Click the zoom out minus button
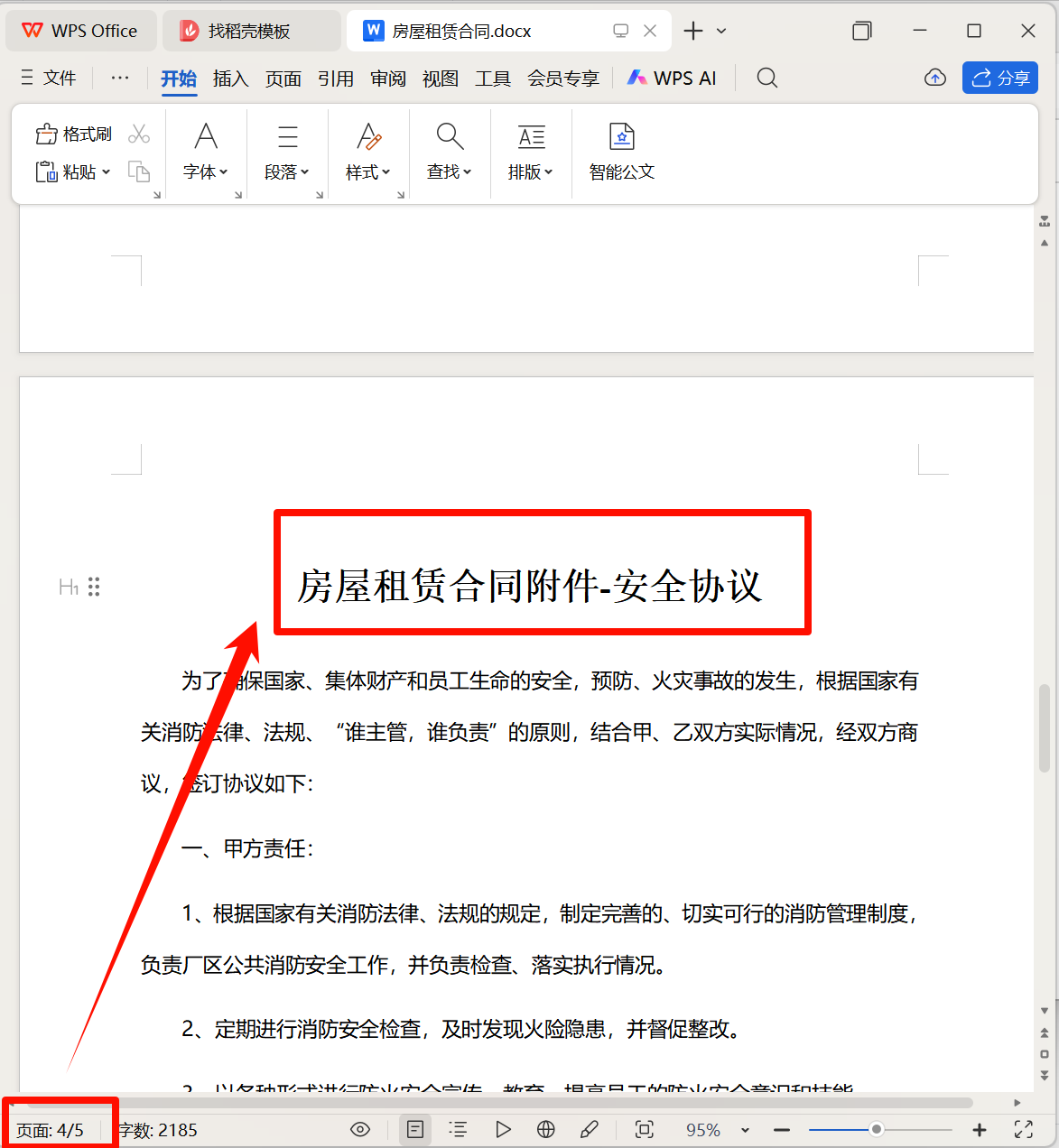Image resolution: width=1059 pixels, height=1148 pixels. pyautogui.click(x=782, y=1130)
